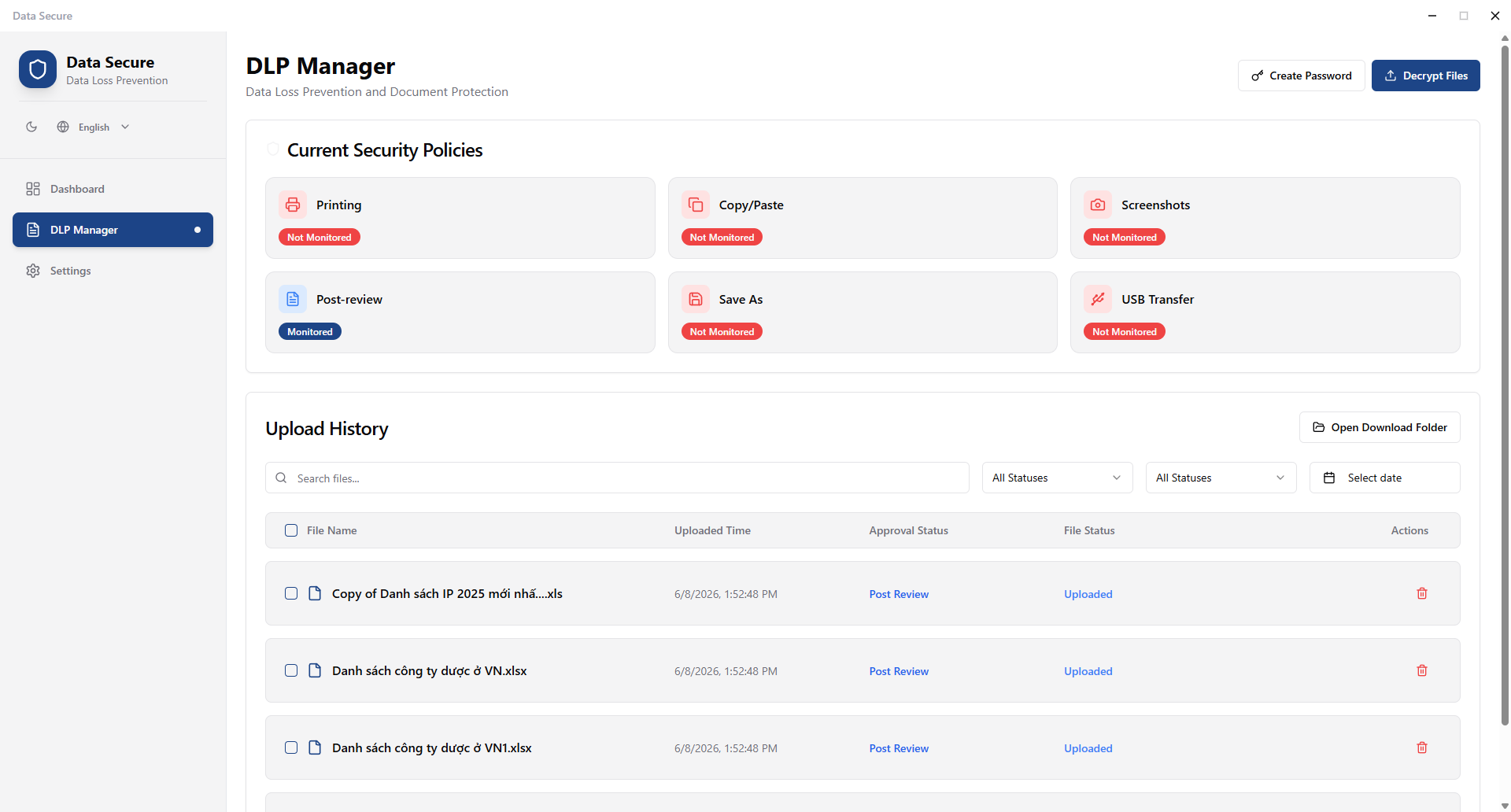Screen dimensions: 1511x812
Task: Click the globe language icon
Action: click(63, 127)
